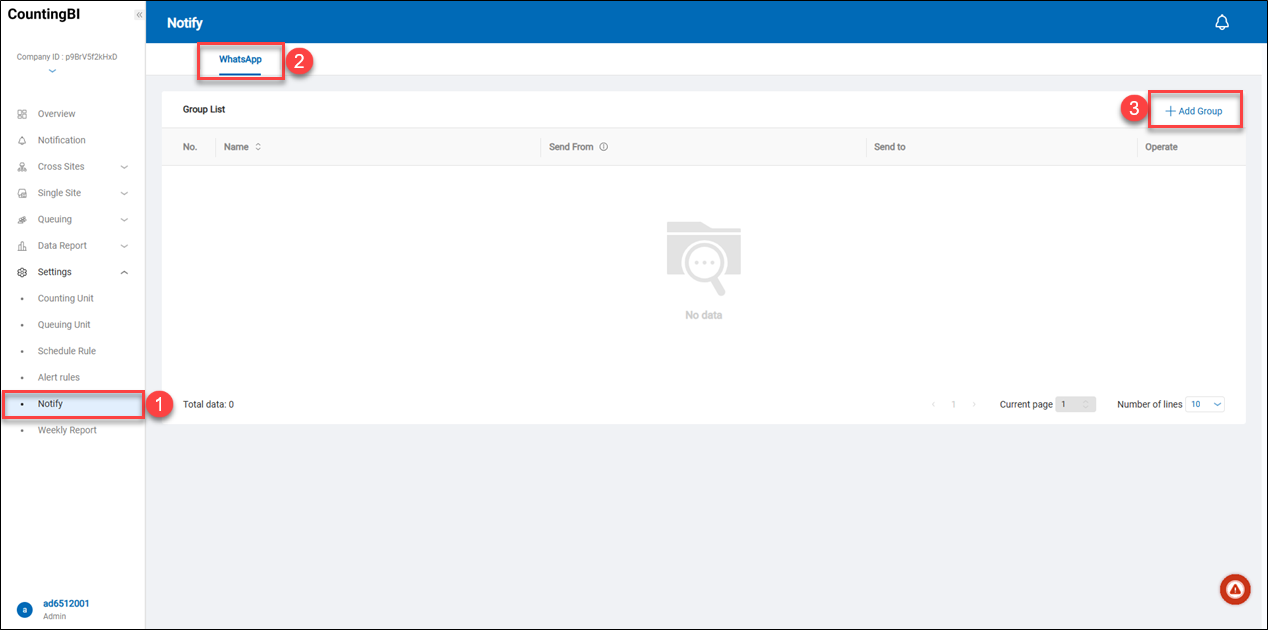Click the user avatar icon

tap(24, 609)
